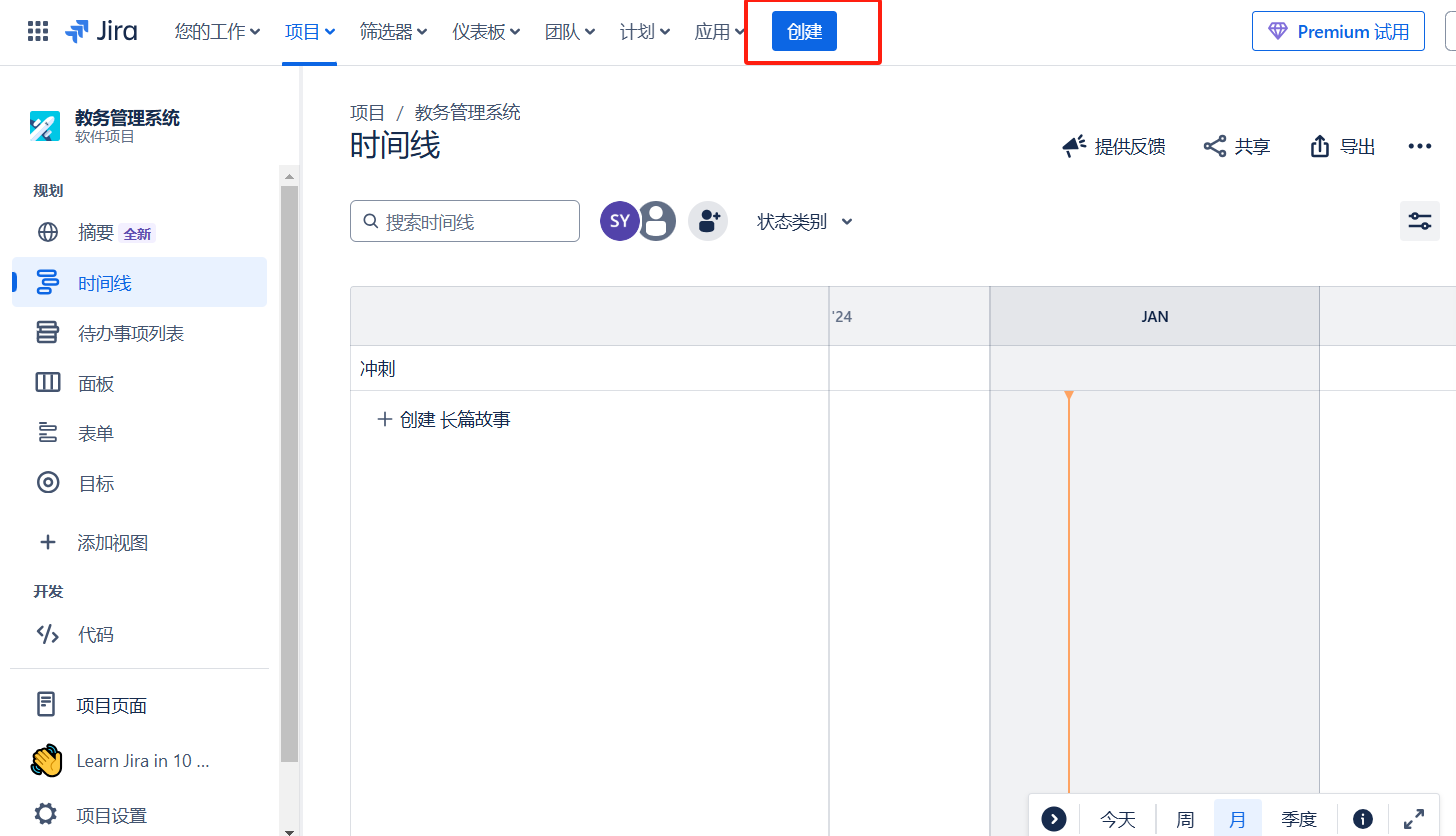This screenshot has height=836, width=1456.
Task: Select 时间线 in the sidebar
Action: (x=140, y=283)
